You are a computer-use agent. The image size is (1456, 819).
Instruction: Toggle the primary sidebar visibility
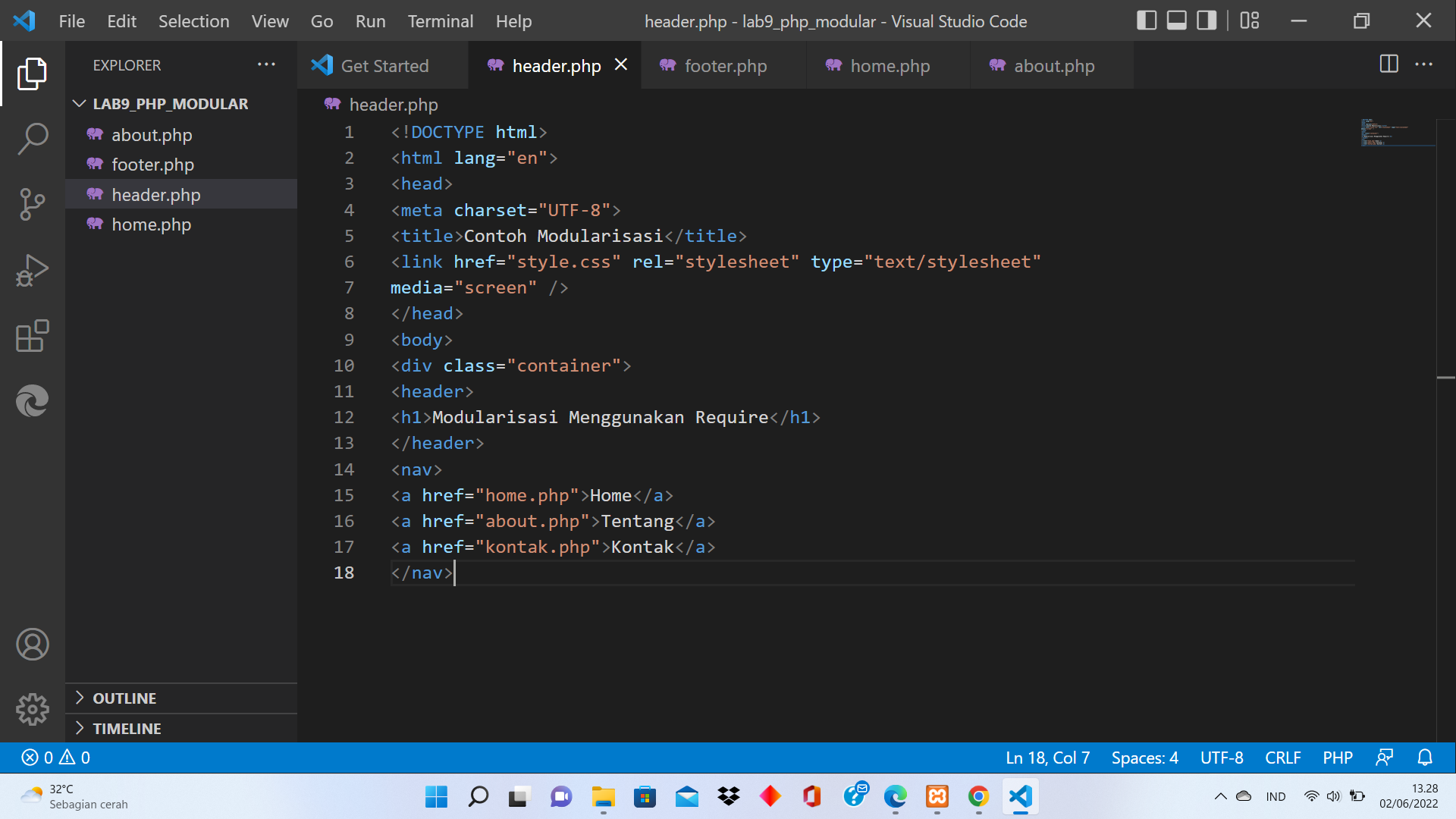pos(1147,20)
